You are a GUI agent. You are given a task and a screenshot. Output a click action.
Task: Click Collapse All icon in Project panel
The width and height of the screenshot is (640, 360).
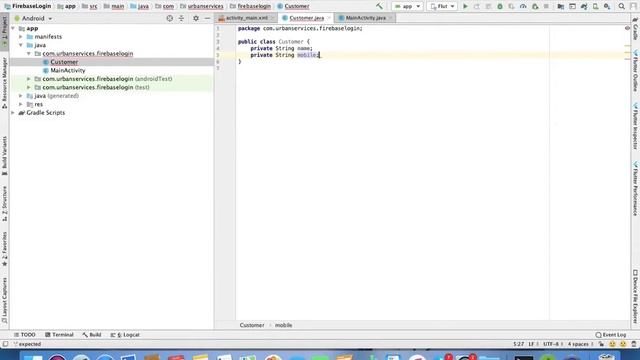(181, 18)
